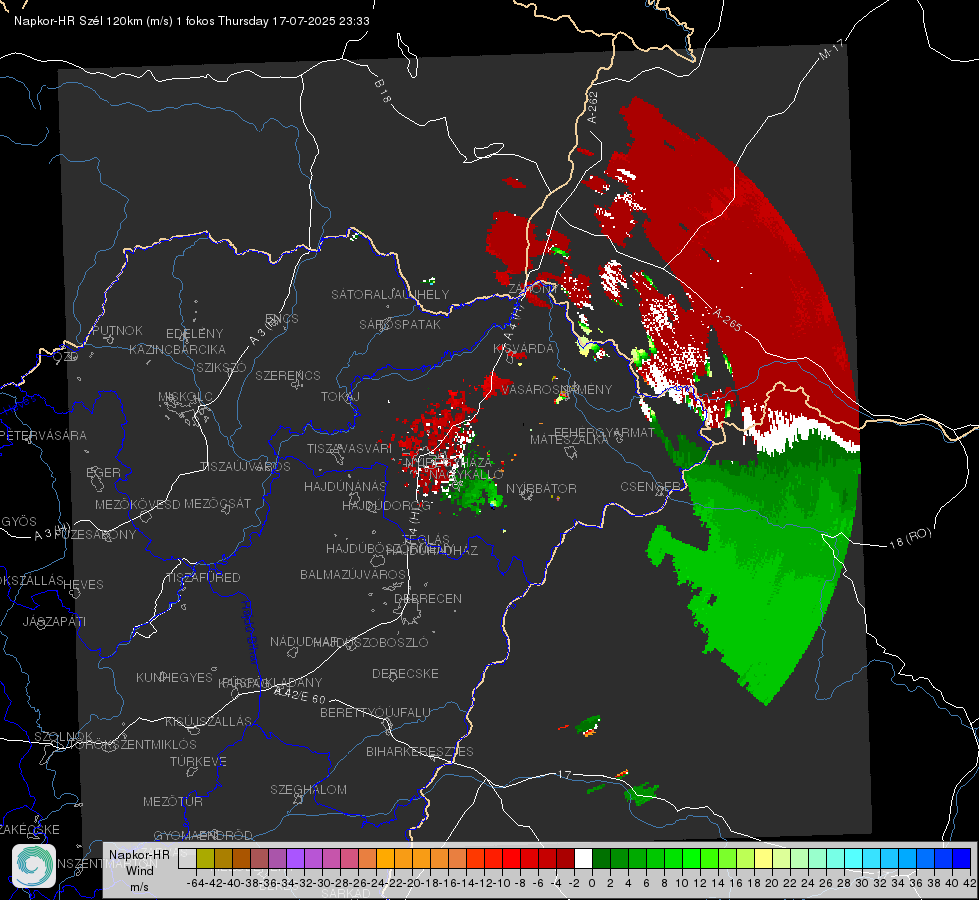
Task: Click the '18 (RO)' road label
Action: pos(910,538)
